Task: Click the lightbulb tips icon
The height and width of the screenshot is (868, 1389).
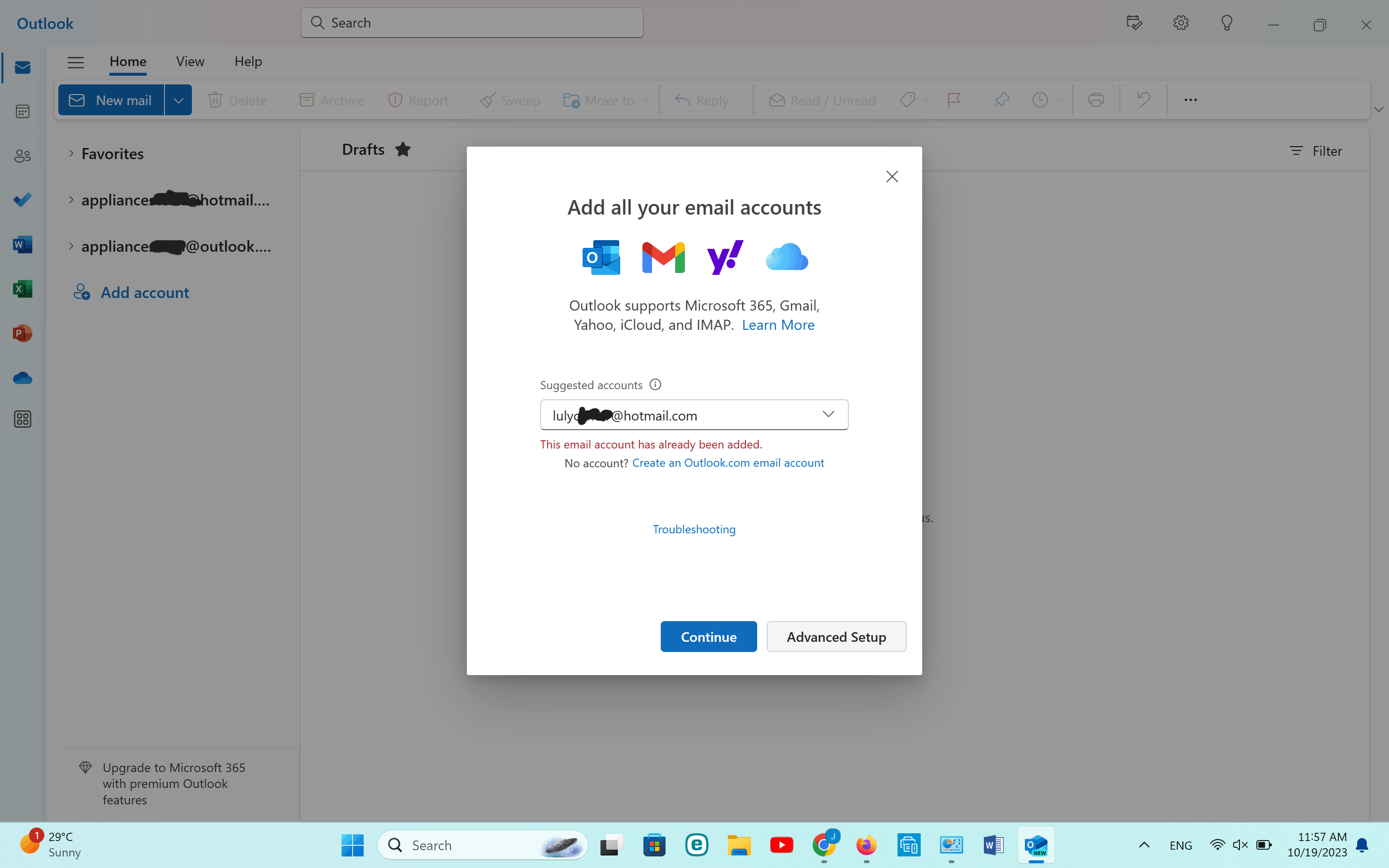Action: 1226,23
